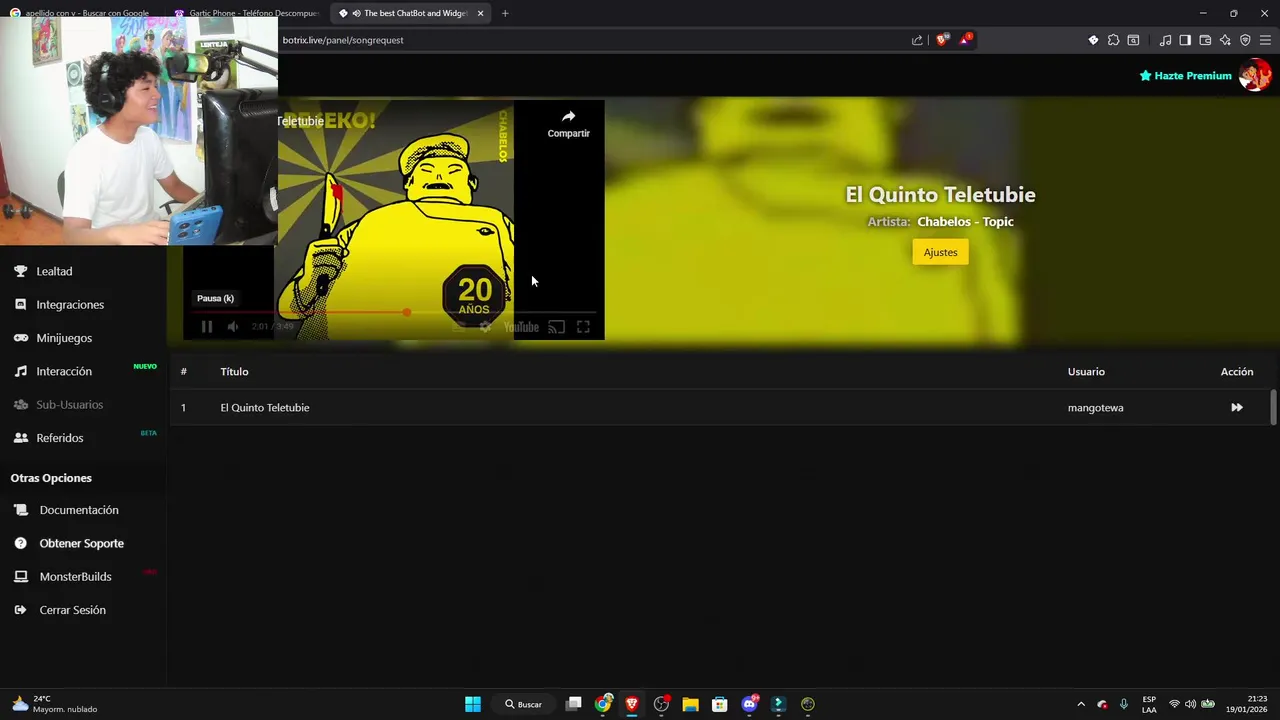Viewport: 1280px width, 720px height.
Task: Open Documentación link
Action: click(x=79, y=510)
